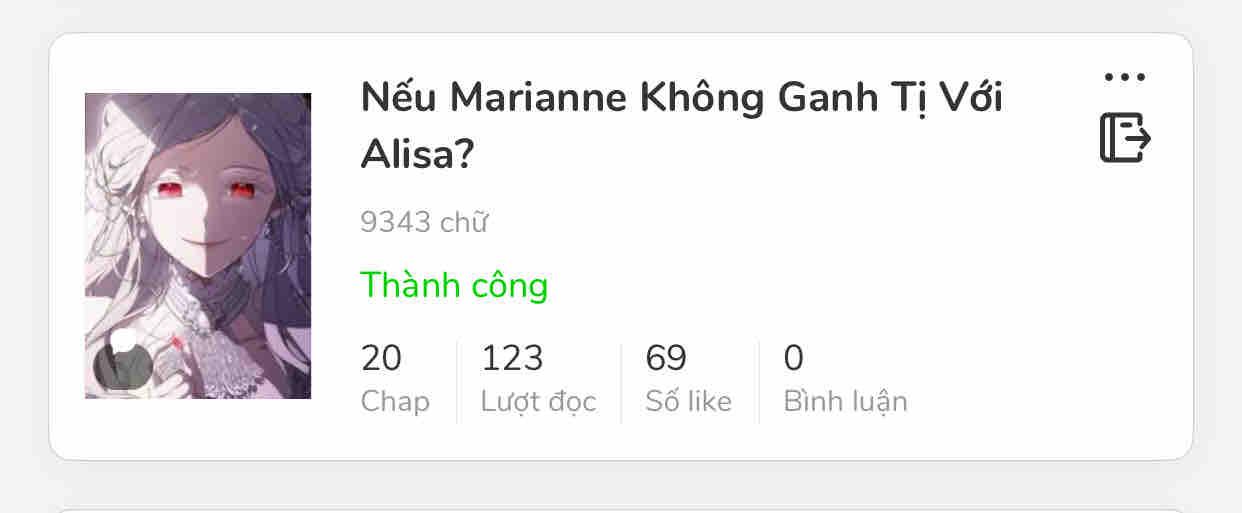
Task: Select the comment count number 0
Action: pos(794,358)
